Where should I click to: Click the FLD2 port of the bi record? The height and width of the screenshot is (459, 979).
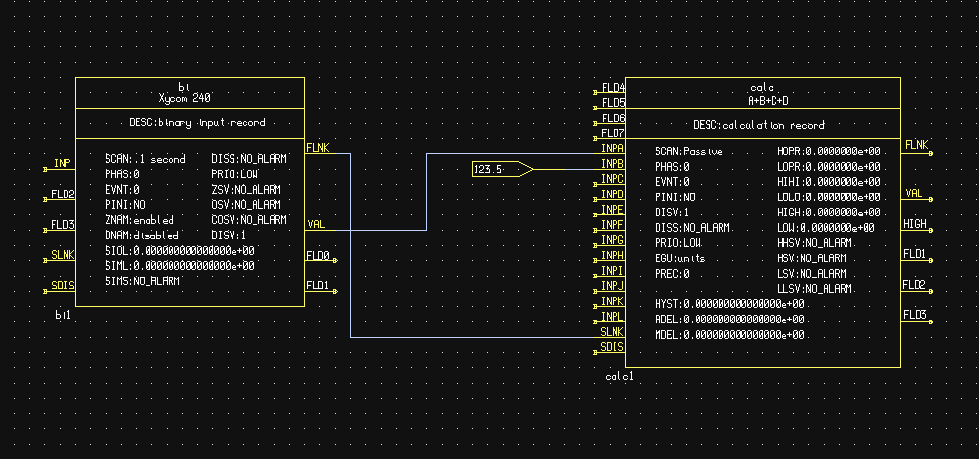coord(62,194)
